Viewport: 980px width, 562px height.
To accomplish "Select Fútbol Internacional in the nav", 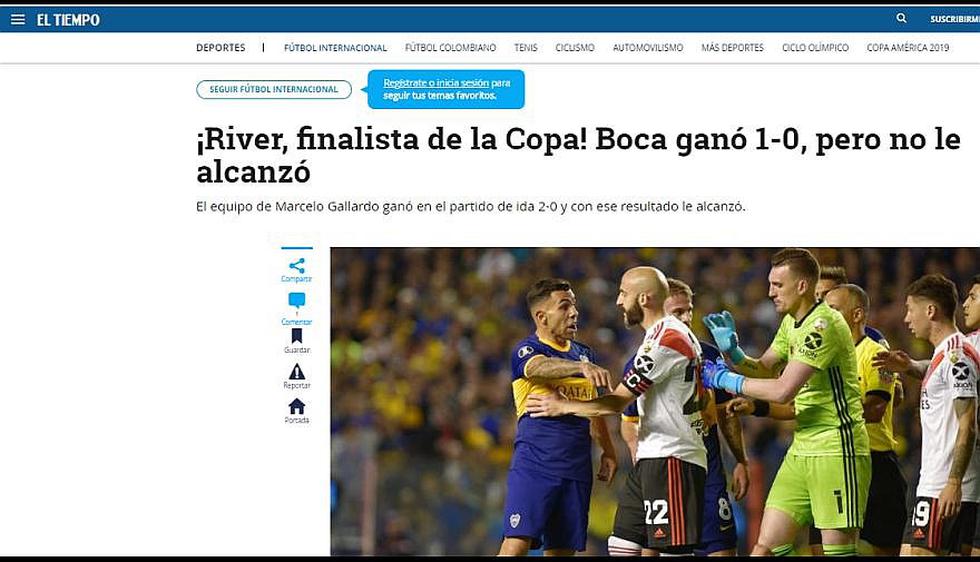I will coord(336,48).
